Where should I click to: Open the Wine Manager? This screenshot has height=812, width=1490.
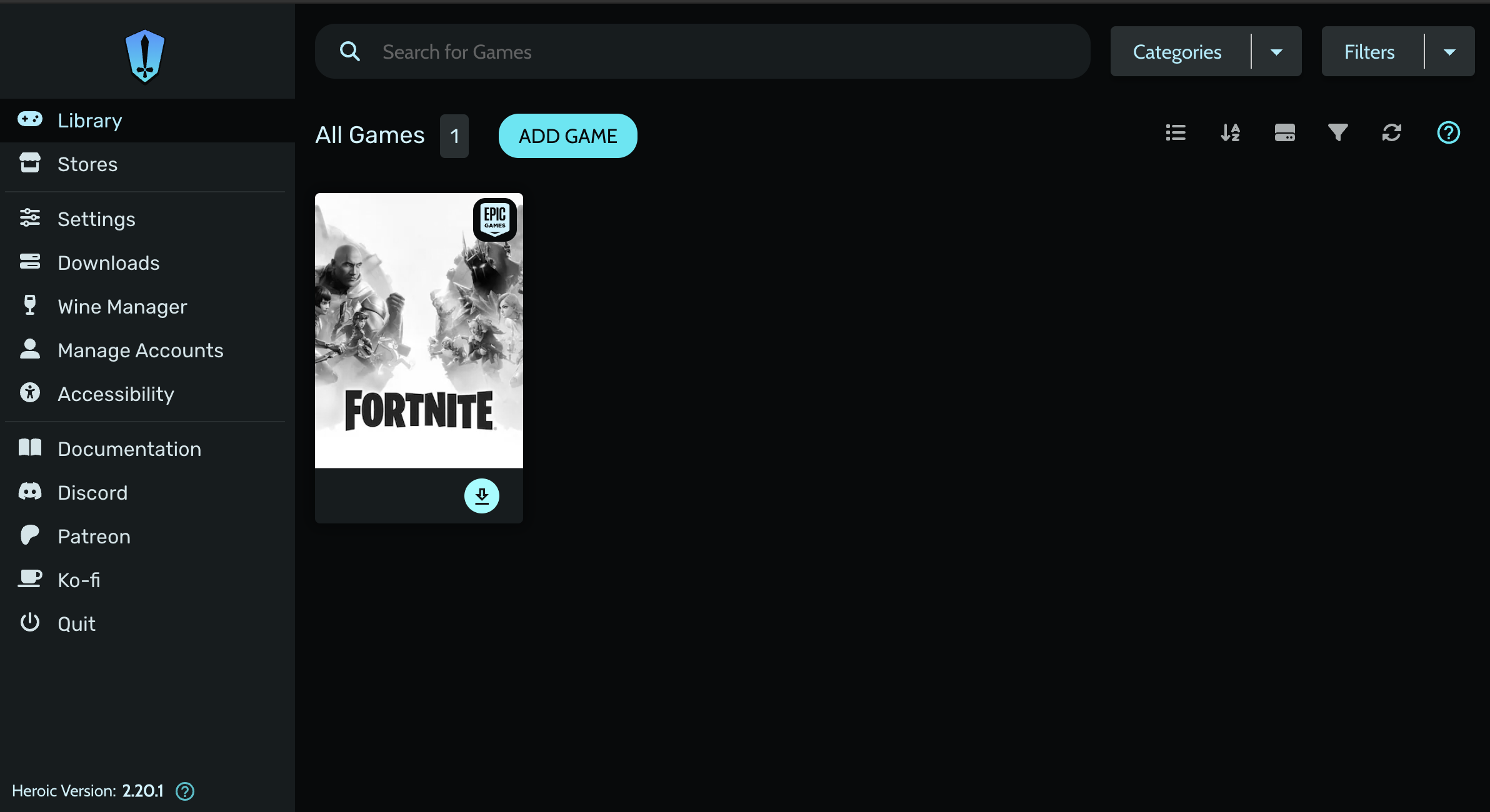[122, 306]
